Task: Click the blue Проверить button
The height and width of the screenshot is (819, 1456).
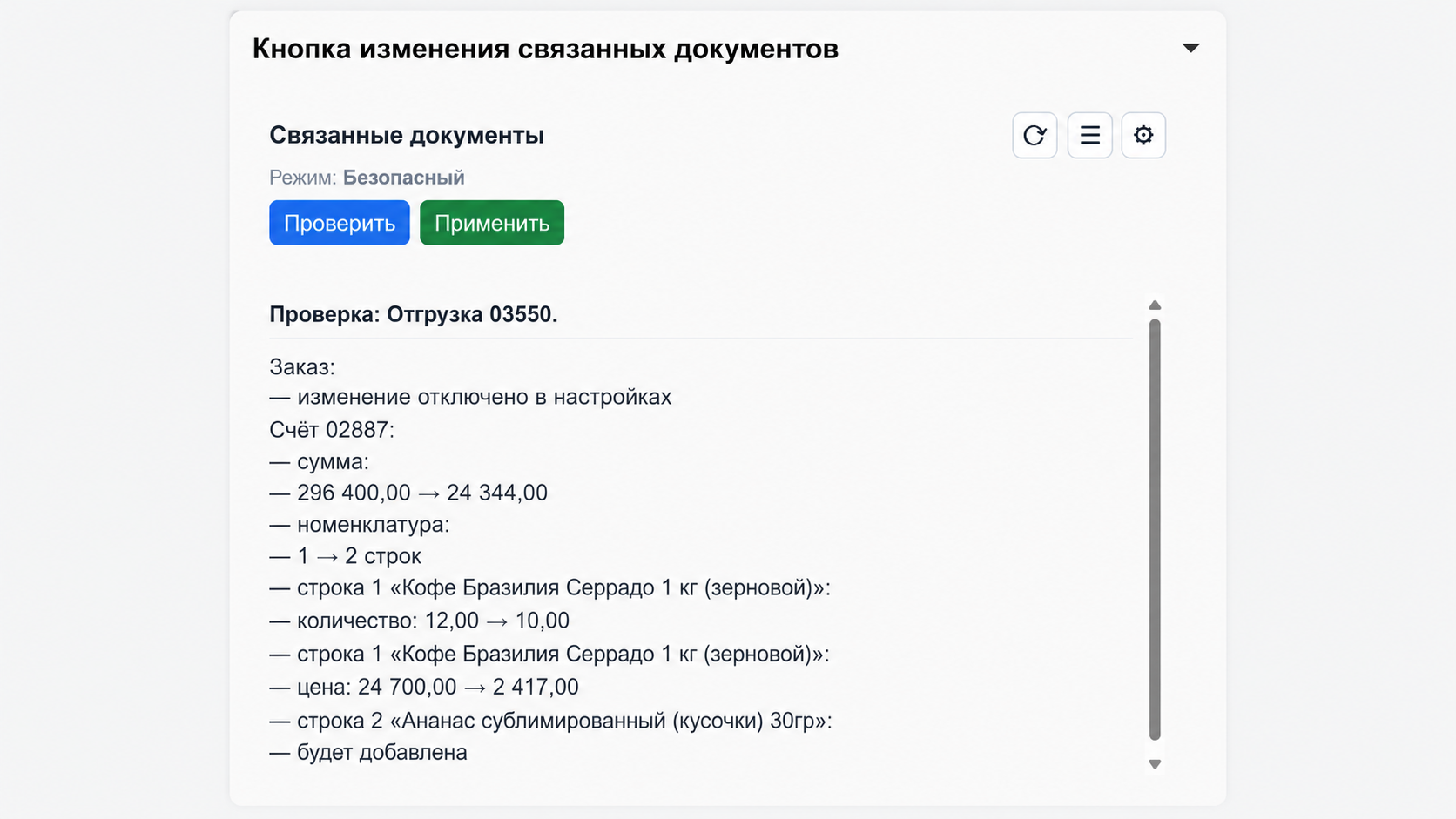Action: [340, 223]
